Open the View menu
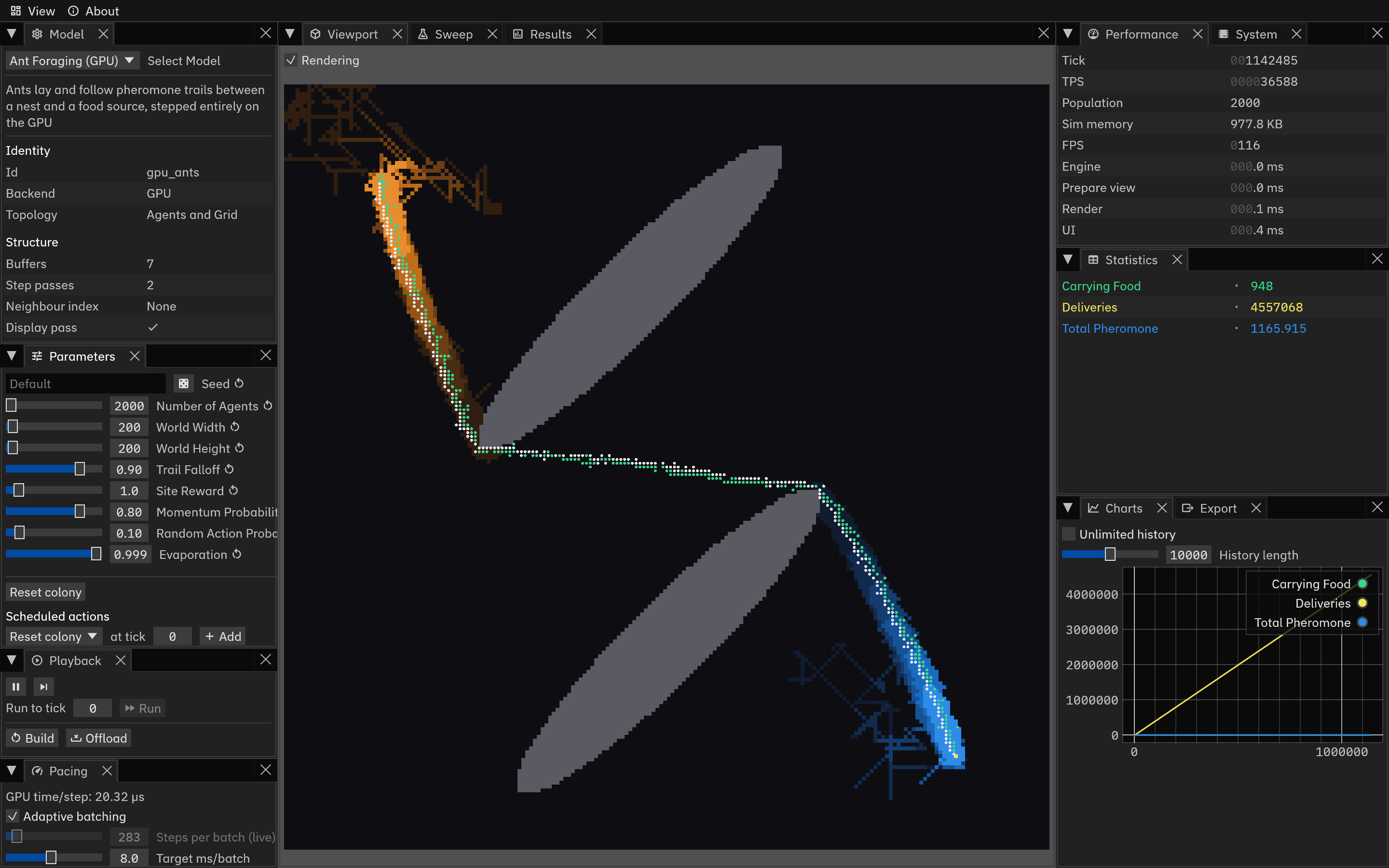The image size is (1389, 868). click(x=33, y=11)
